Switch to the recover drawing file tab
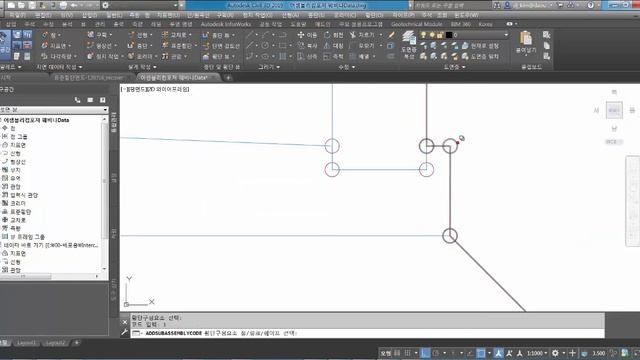The image size is (640, 360). [x=89, y=78]
